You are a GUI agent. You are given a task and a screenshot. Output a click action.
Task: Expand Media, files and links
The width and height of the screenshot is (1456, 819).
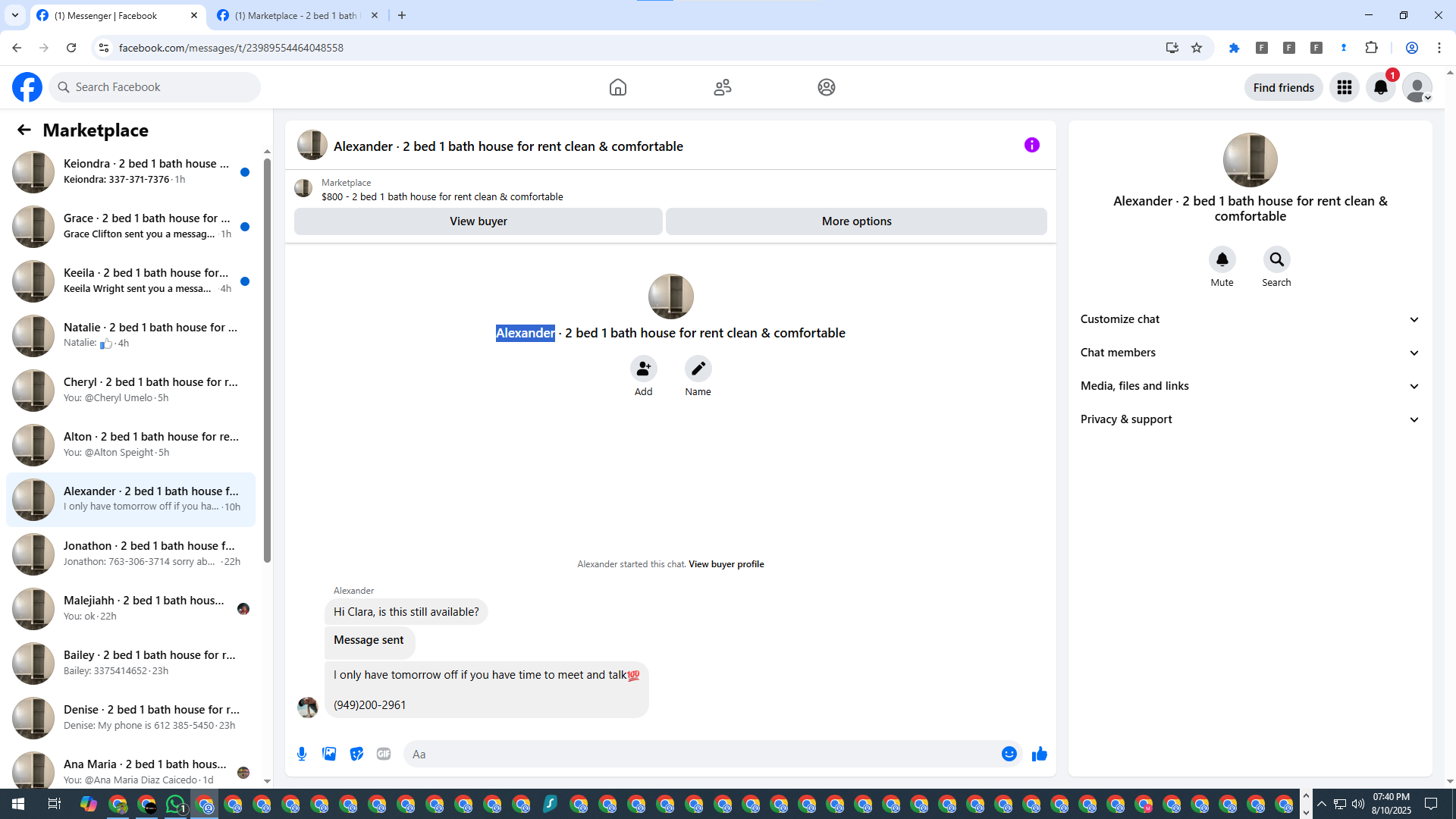(x=1250, y=386)
